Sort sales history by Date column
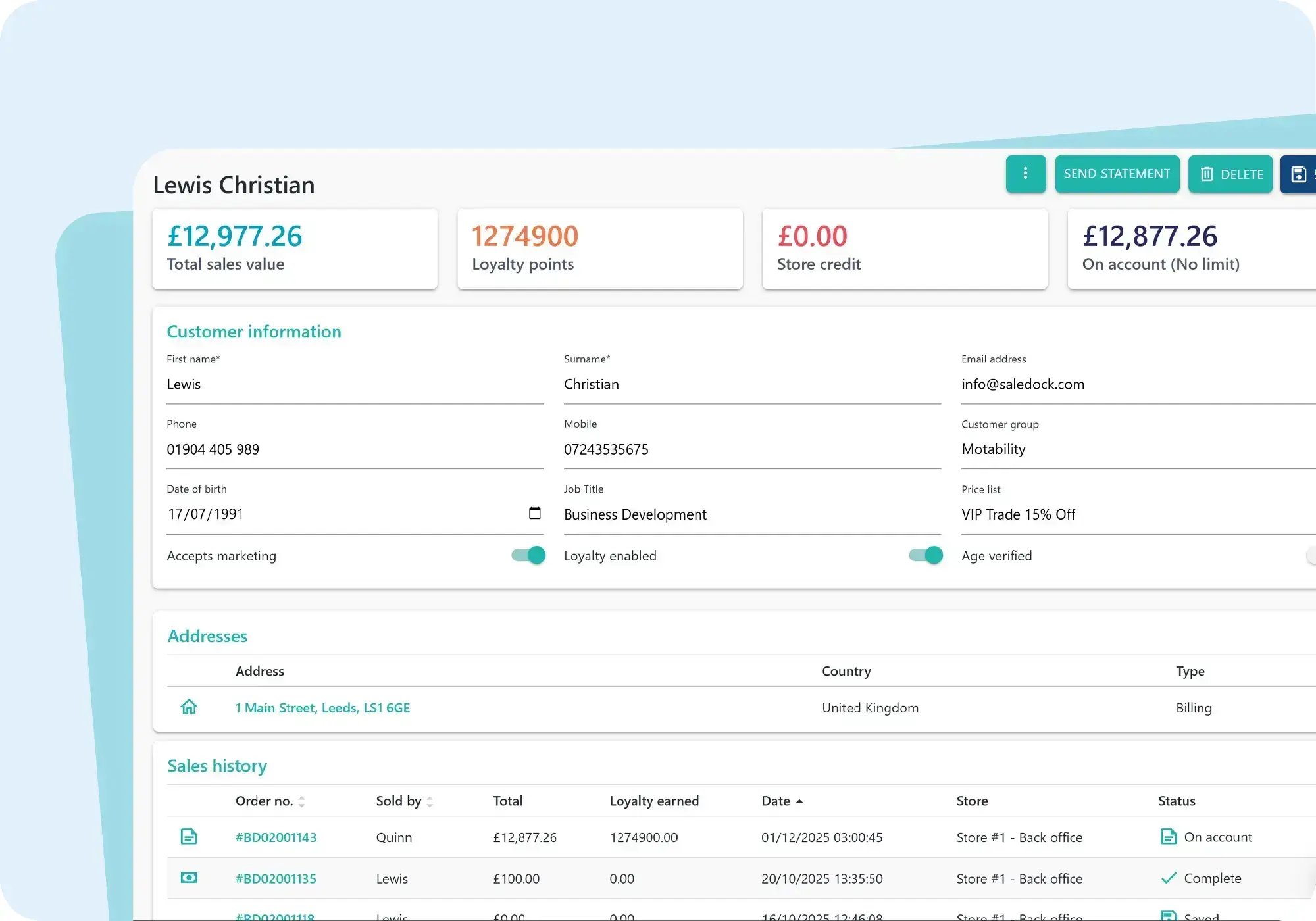Viewport: 1316px width, 921px height. [782, 801]
